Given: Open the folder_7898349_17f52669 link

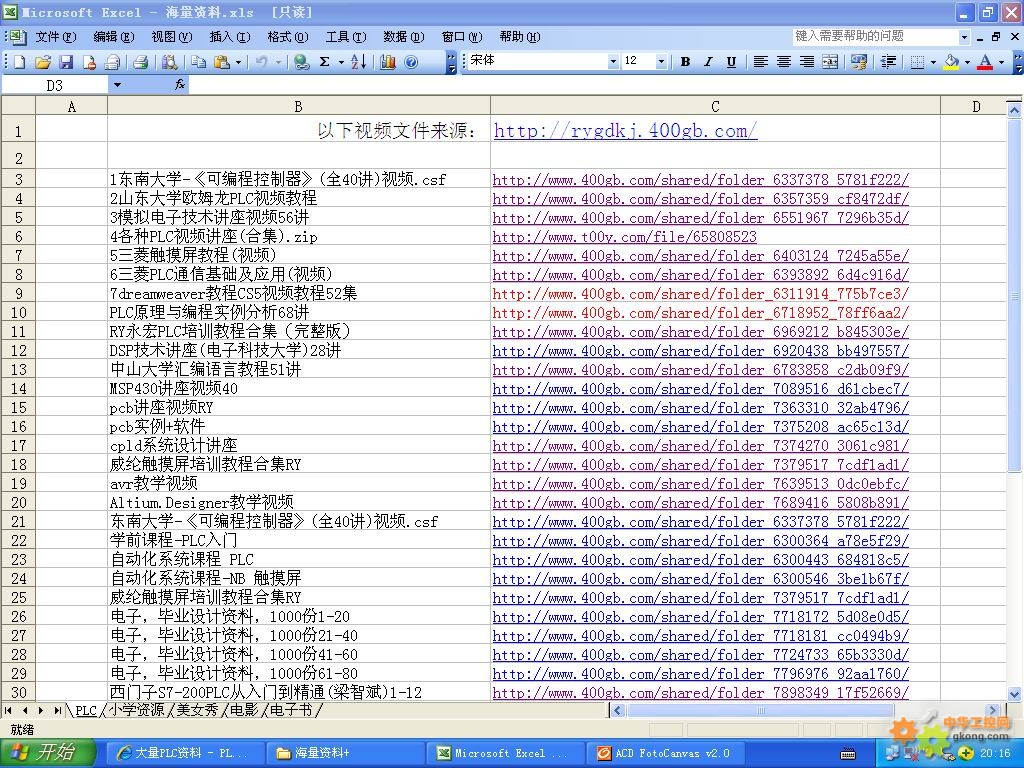Looking at the screenshot, I should click(701, 692).
